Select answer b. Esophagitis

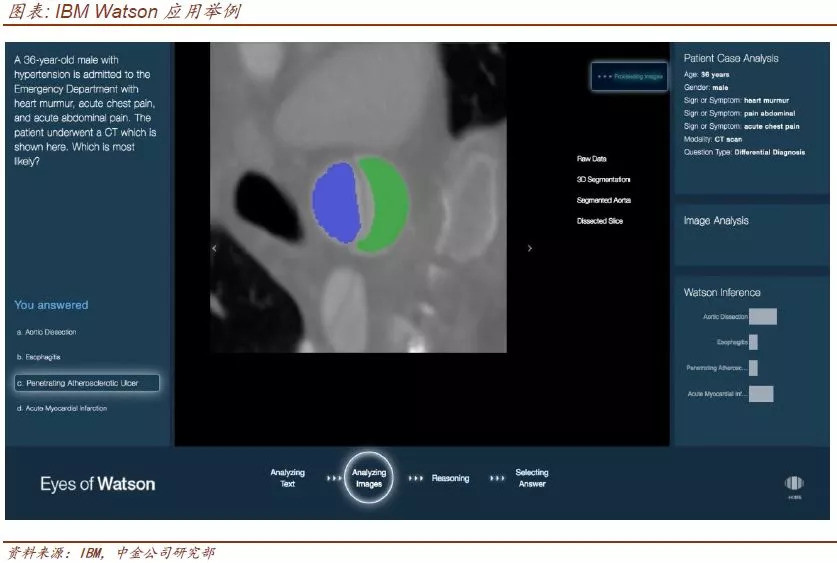coord(38,357)
